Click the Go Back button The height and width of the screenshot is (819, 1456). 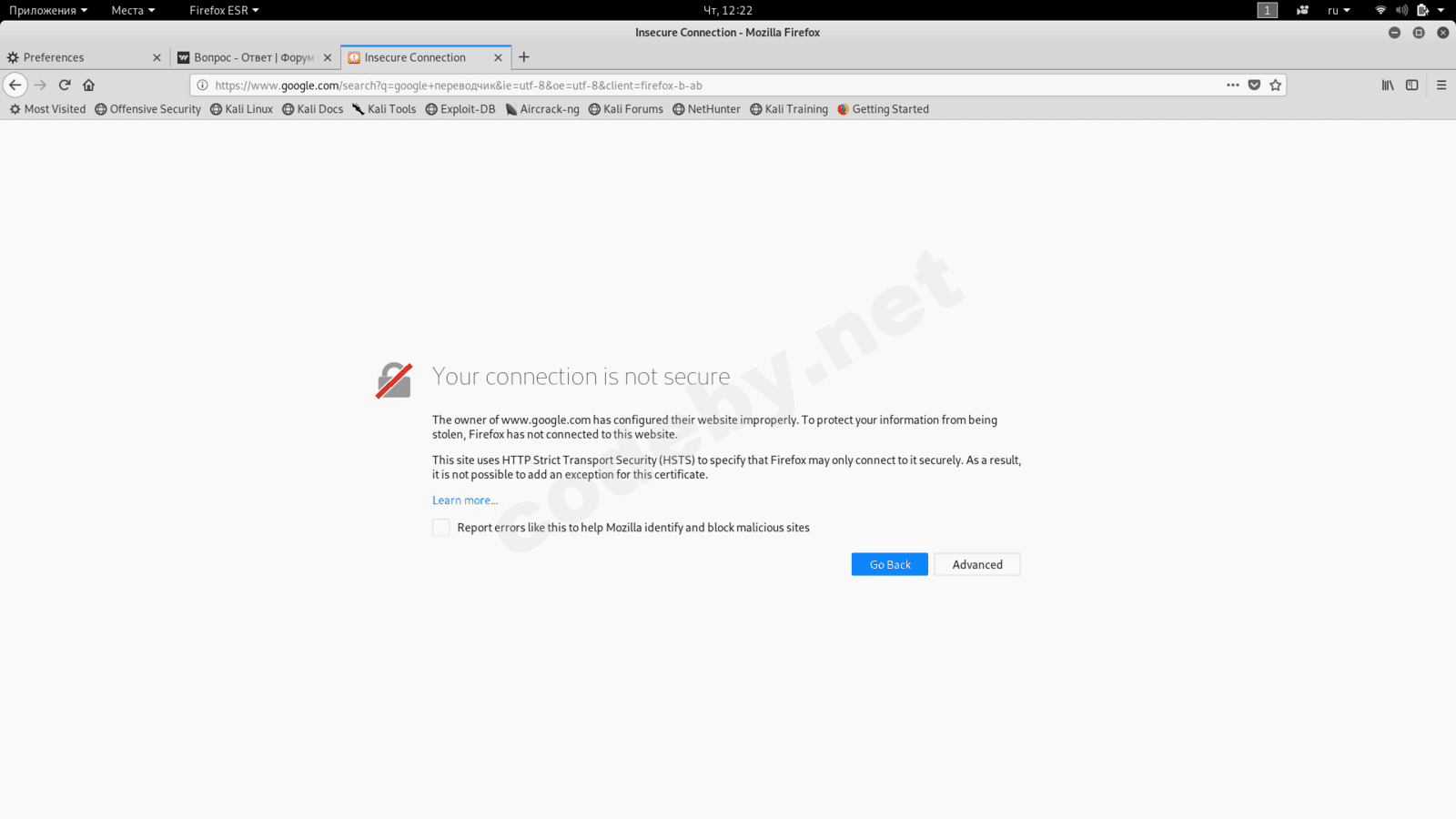[890, 564]
